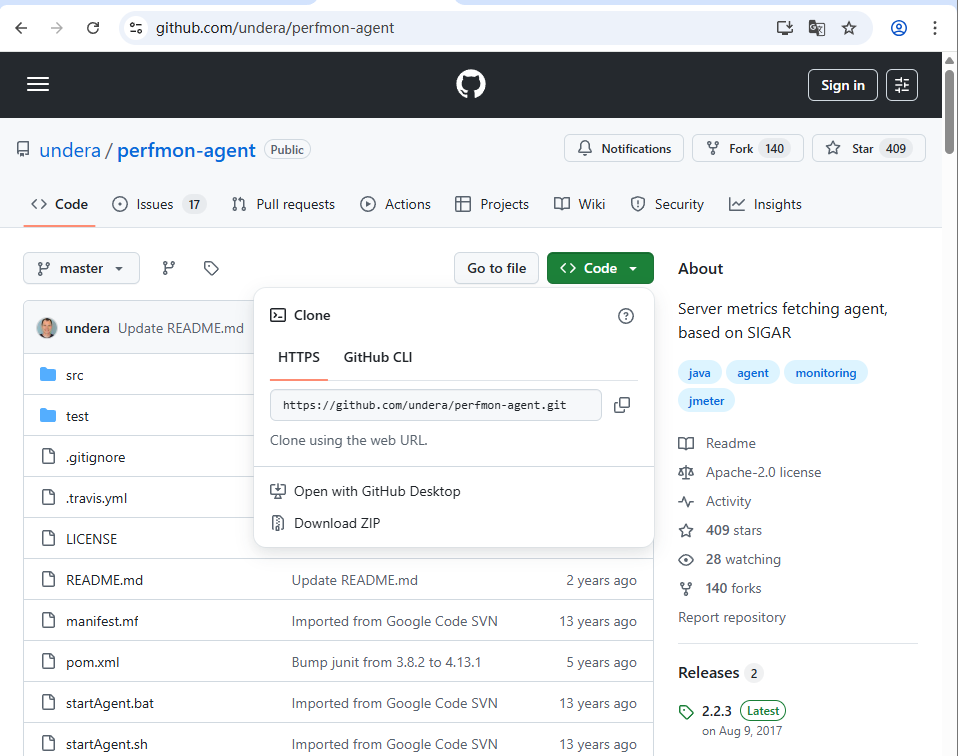Open Insights tab
The width and height of the screenshot is (958, 756).
tap(765, 204)
